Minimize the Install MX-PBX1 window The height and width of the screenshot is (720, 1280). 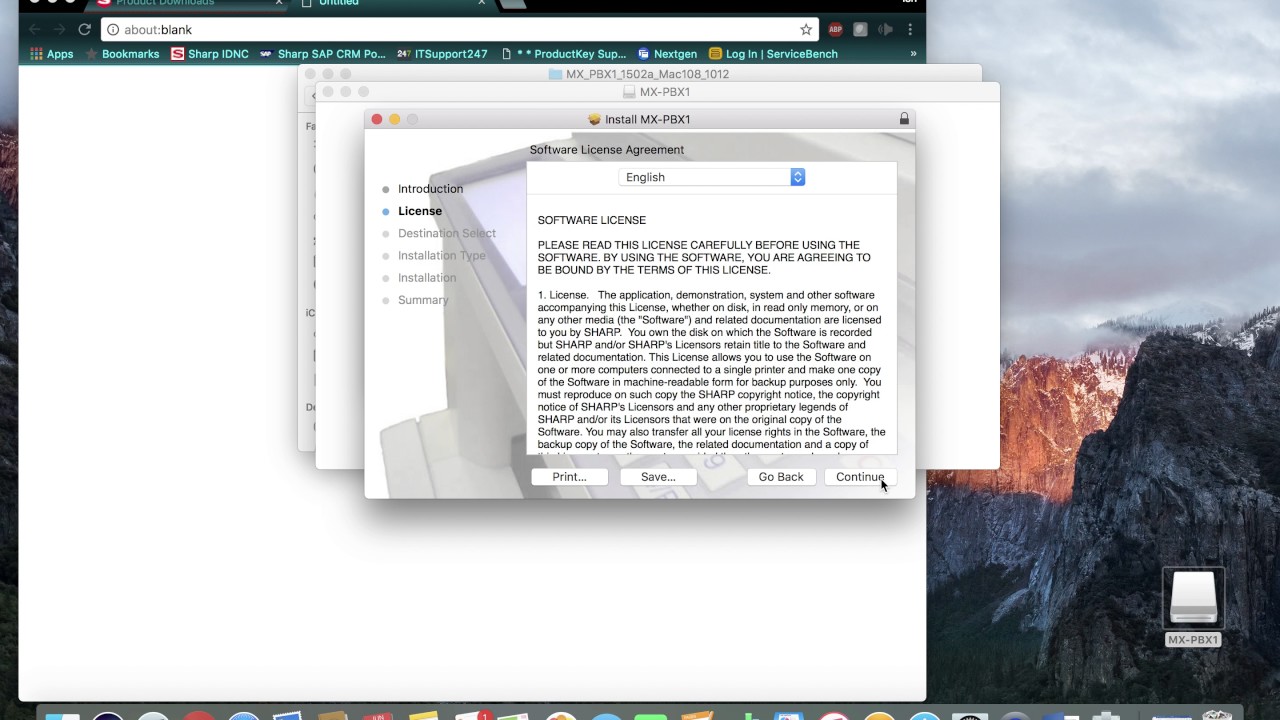tap(394, 119)
